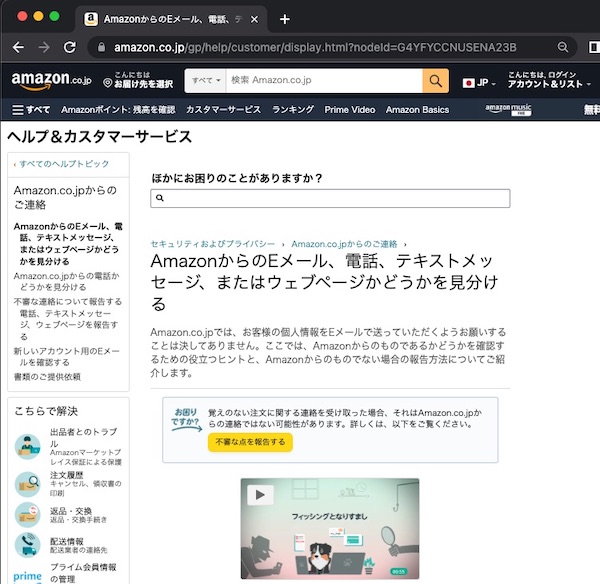Open Prime Video nav item
Screen dimensions: 600x584
[x=350, y=110]
